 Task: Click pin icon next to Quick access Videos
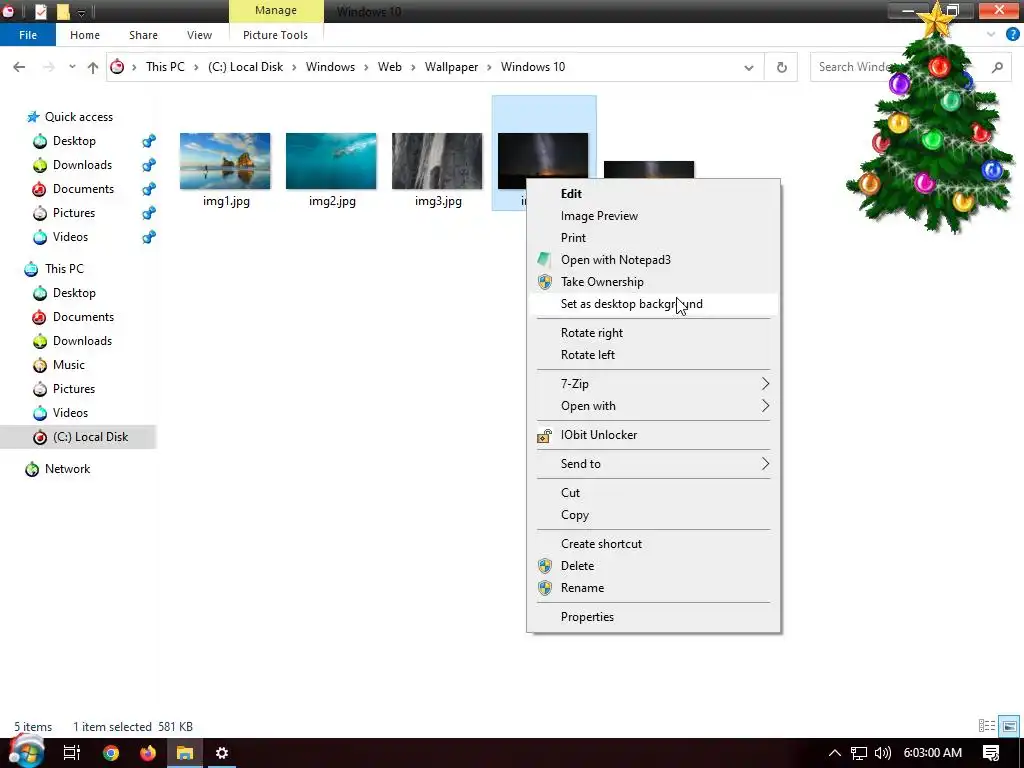[x=149, y=237]
